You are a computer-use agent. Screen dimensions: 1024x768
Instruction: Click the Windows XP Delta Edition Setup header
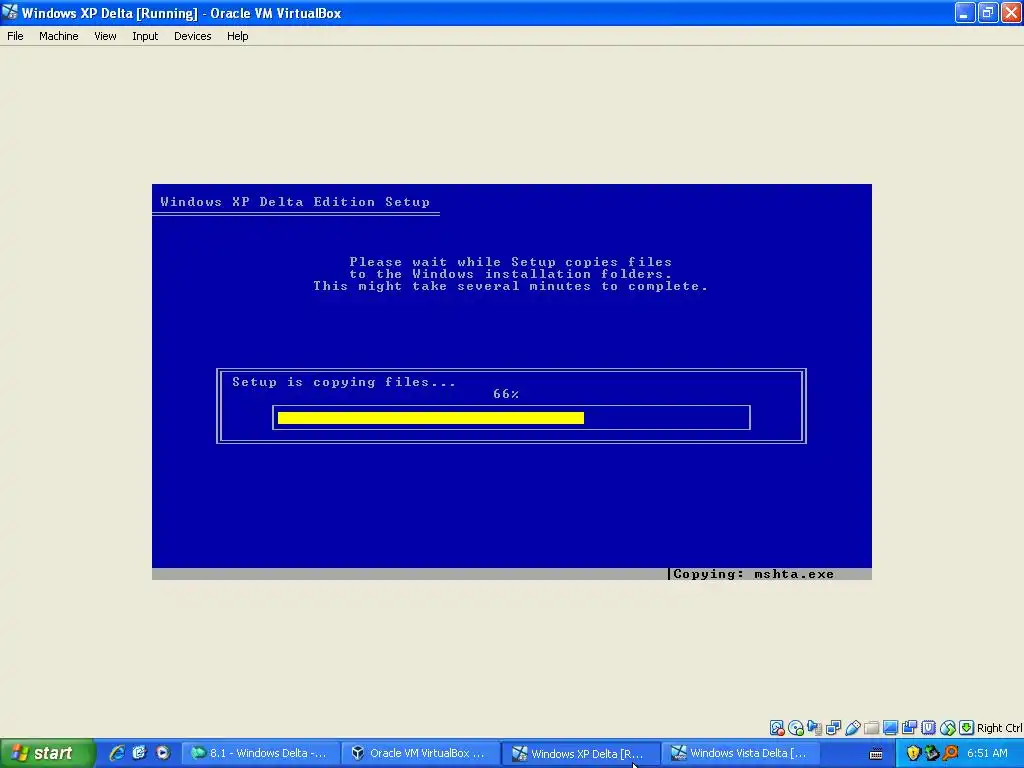point(295,202)
